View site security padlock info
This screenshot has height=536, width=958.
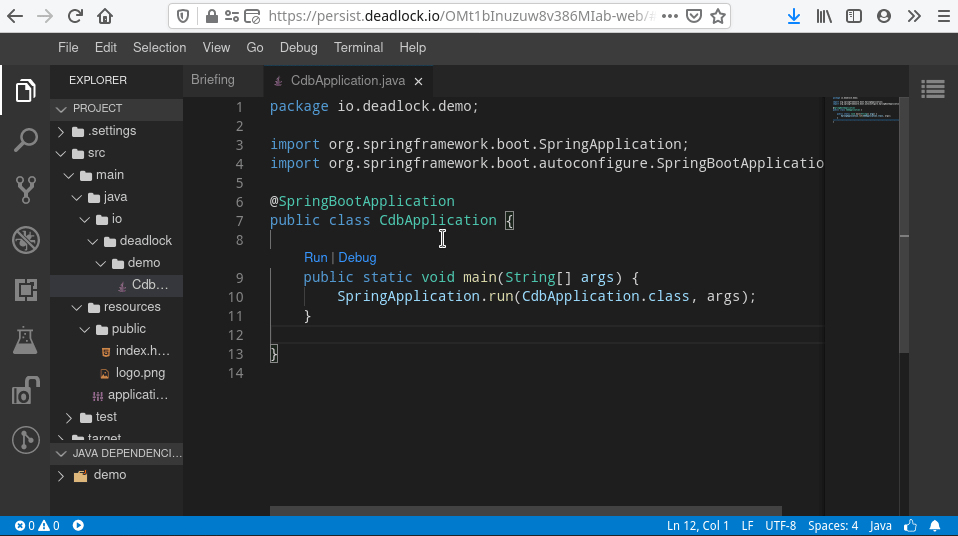click(x=211, y=16)
